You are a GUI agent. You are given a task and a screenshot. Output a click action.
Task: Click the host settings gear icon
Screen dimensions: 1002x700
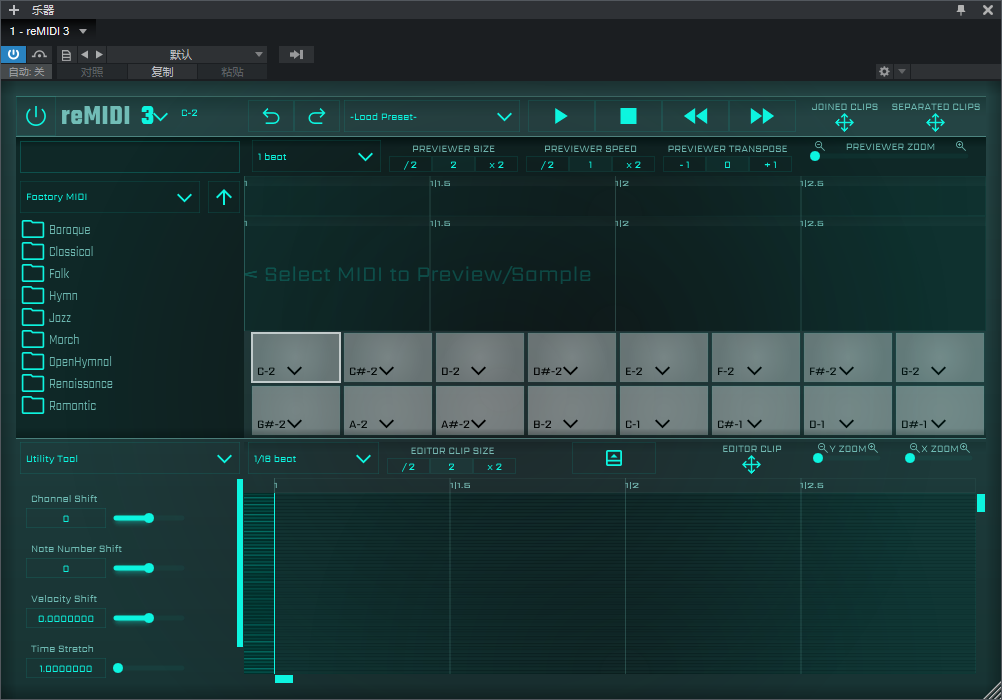884,72
